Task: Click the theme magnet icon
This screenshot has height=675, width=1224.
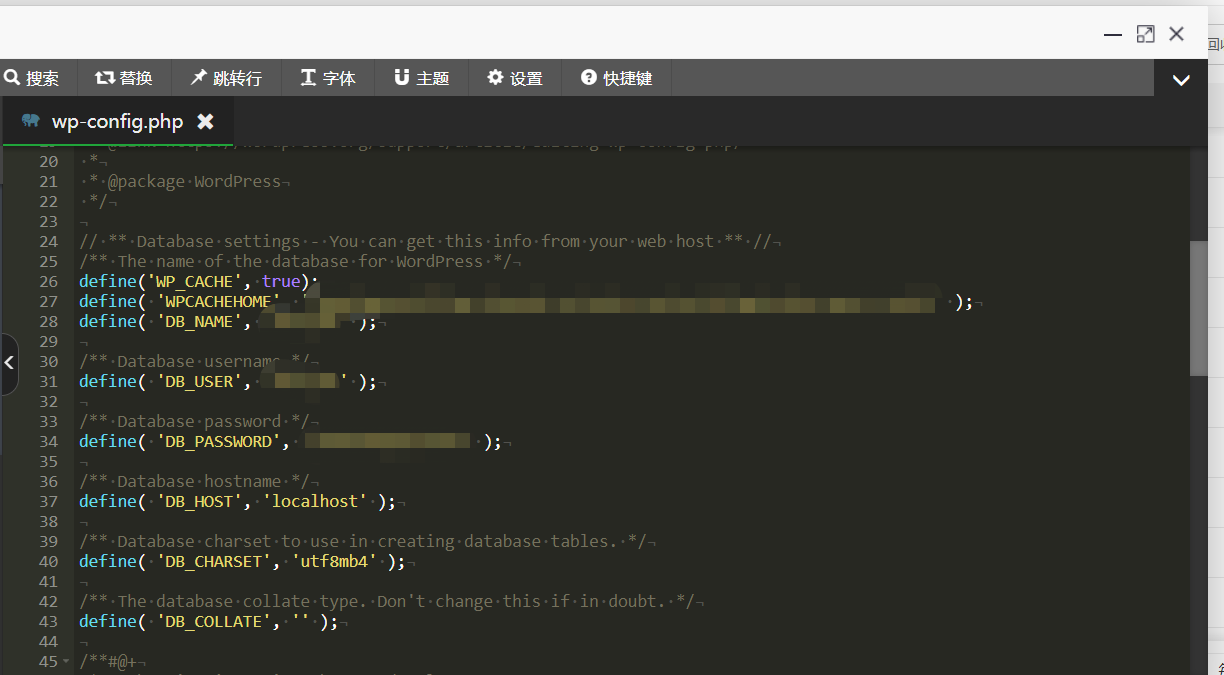Action: click(x=402, y=77)
